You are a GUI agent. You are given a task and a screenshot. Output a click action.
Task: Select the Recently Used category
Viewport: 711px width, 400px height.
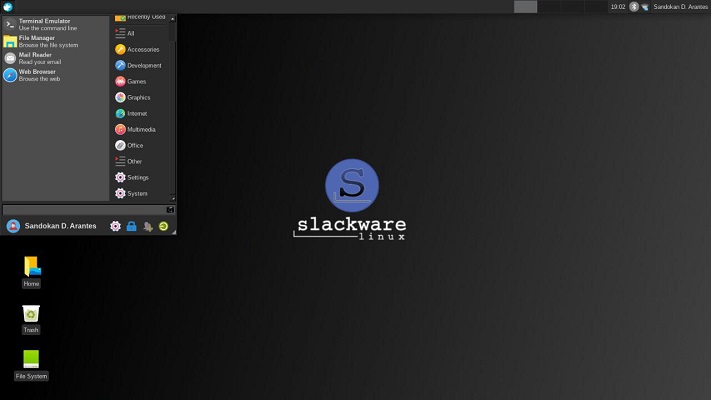(141, 17)
